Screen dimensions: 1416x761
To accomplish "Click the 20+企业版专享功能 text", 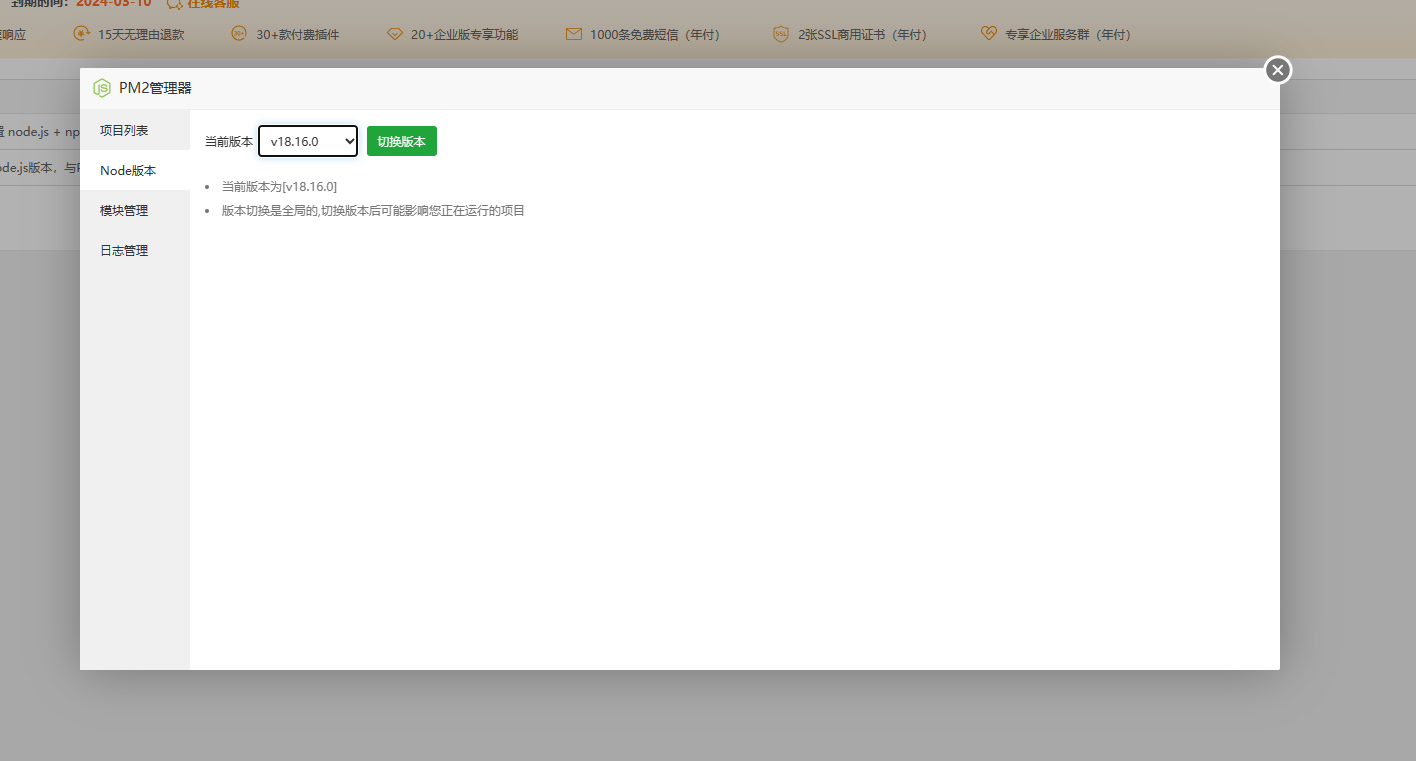I will tap(464, 34).
